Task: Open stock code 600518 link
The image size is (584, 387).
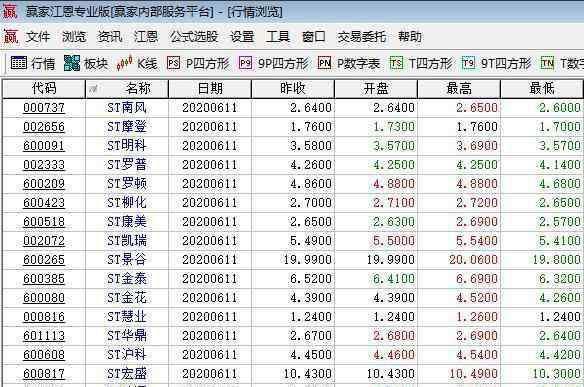Action: tap(44, 222)
